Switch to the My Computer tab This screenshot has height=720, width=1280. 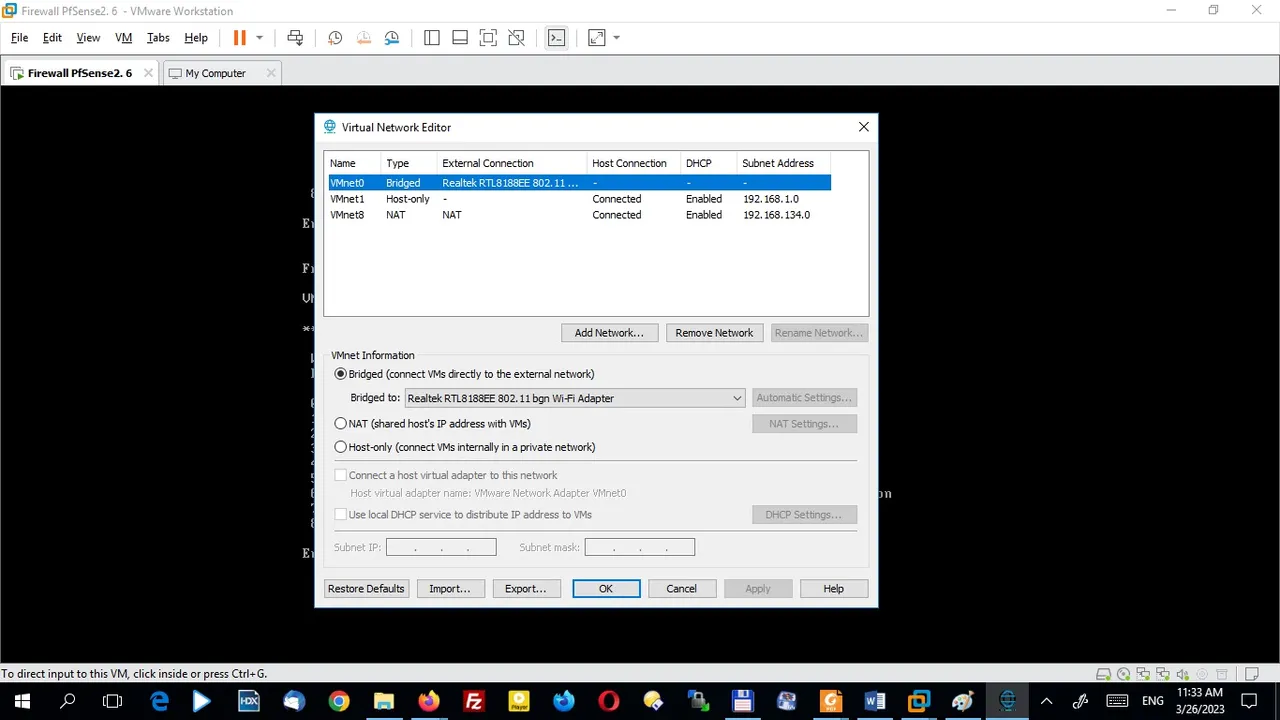pyautogui.click(x=215, y=73)
